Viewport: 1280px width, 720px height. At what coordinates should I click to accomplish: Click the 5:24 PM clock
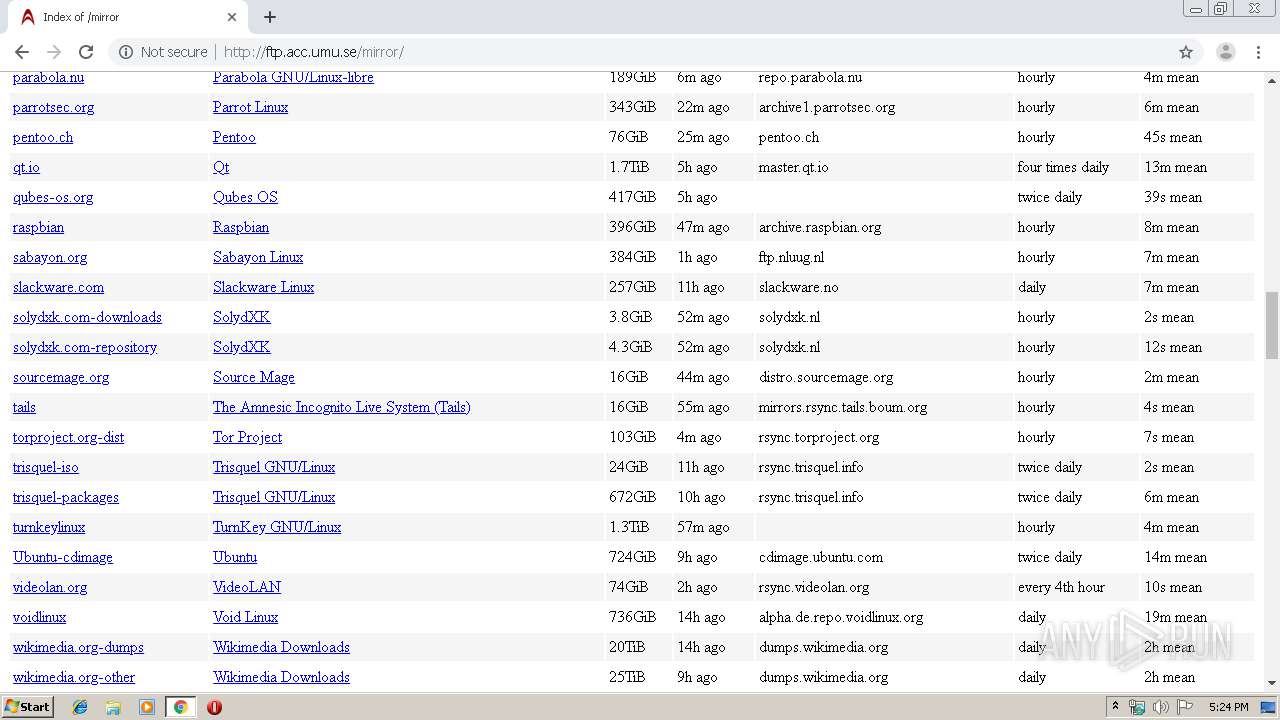1228,707
